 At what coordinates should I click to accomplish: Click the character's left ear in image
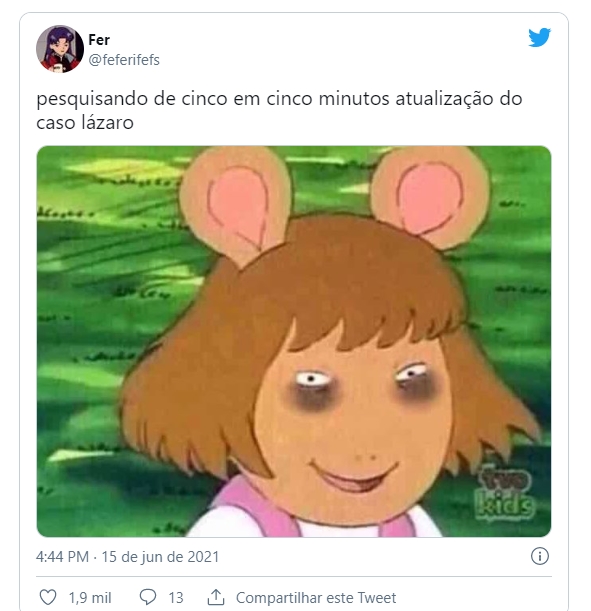click(x=235, y=205)
